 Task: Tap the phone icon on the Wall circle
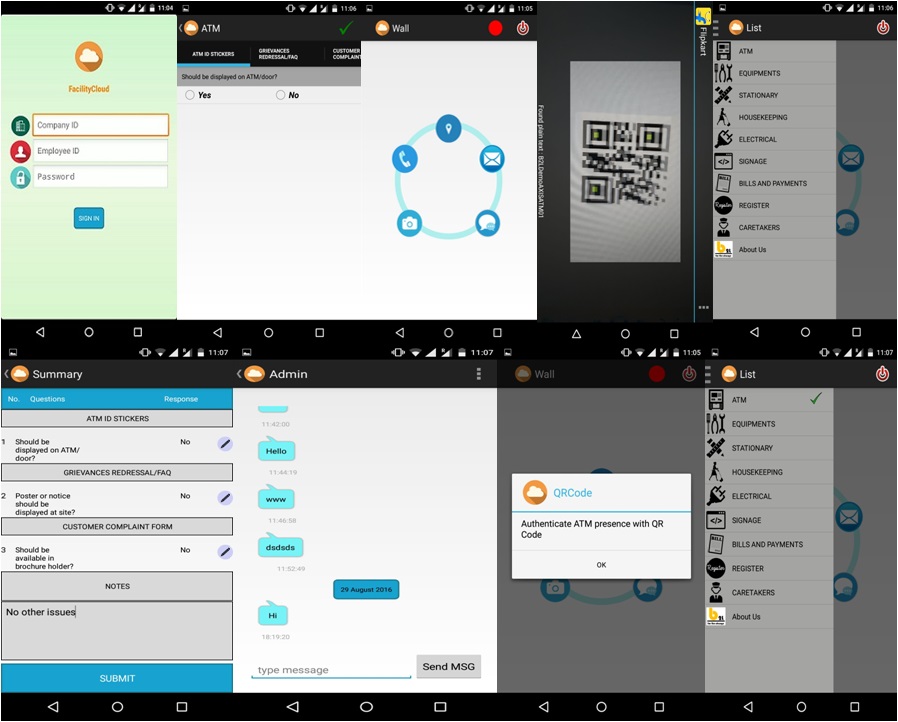point(404,158)
